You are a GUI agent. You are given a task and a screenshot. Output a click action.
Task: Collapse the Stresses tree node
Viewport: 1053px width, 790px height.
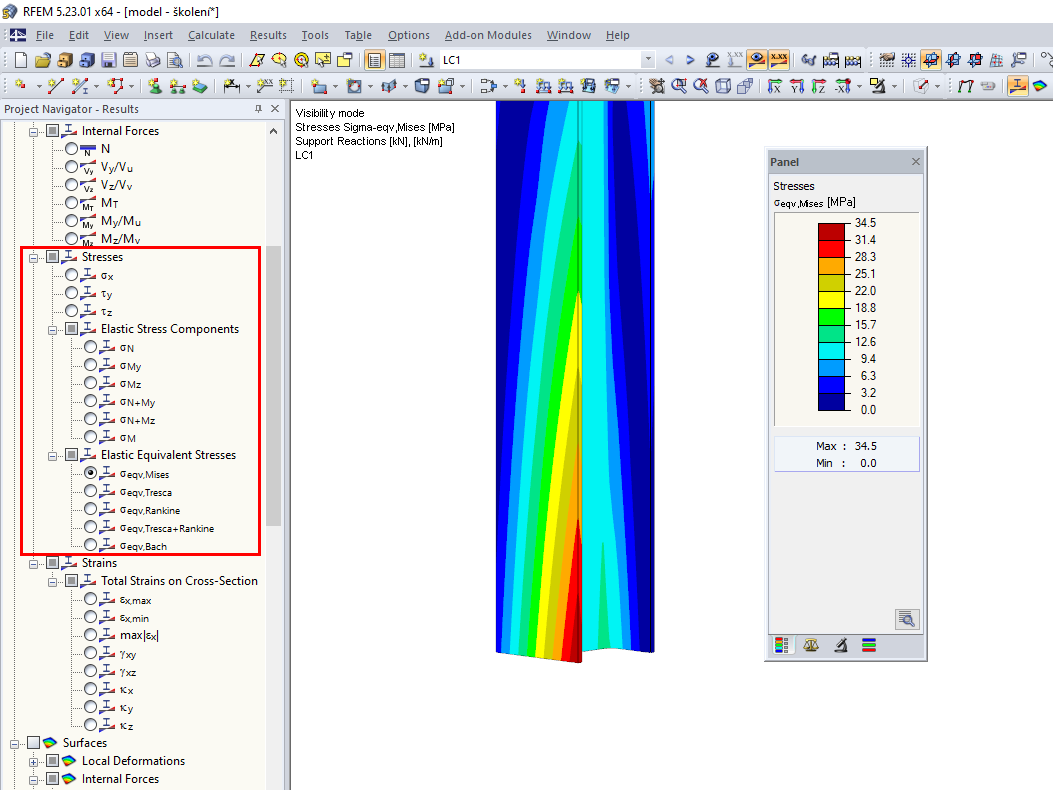pyautogui.click(x=33, y=258)
